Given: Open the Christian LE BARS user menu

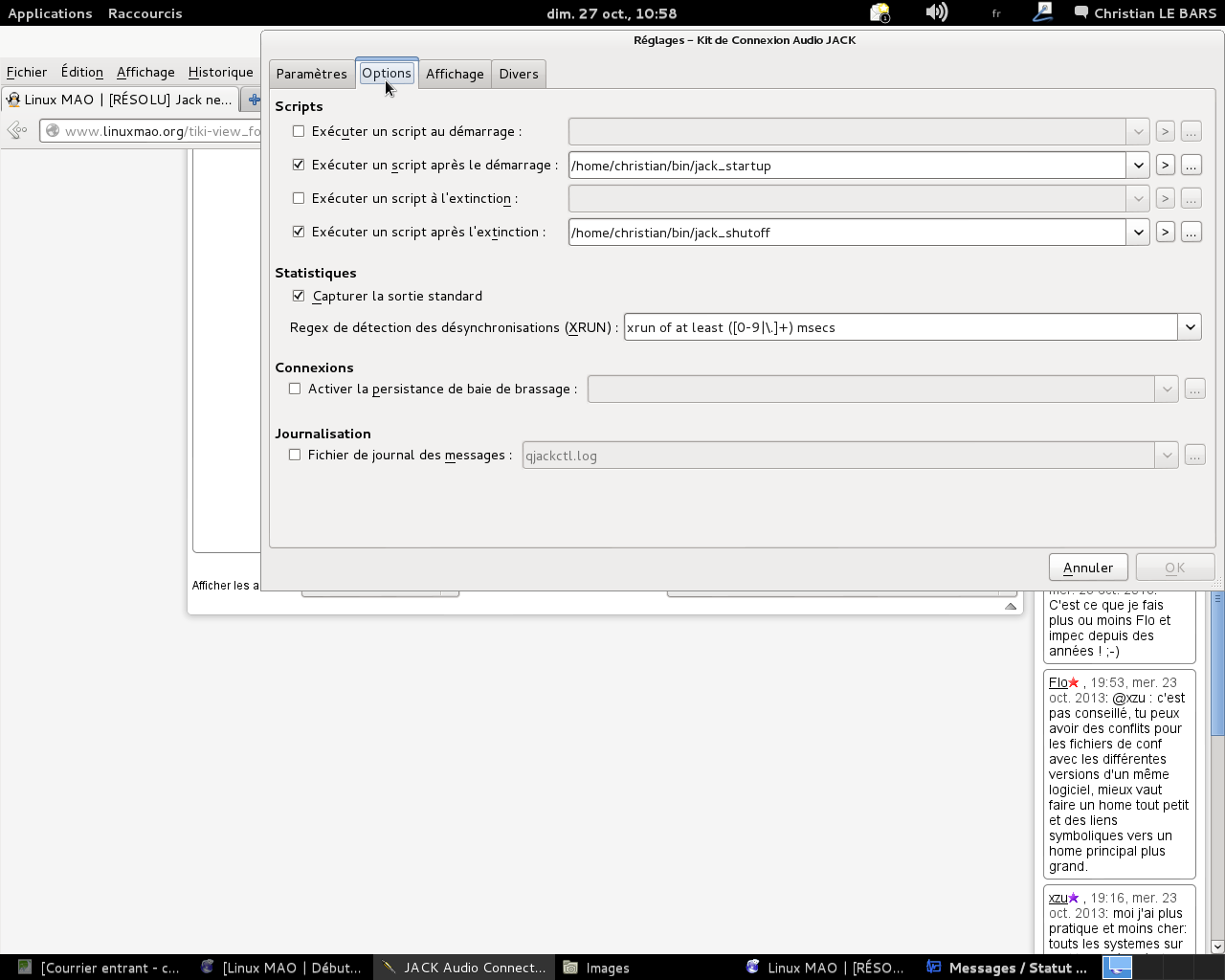Looking at the screenshot, I should (1146, 13).
